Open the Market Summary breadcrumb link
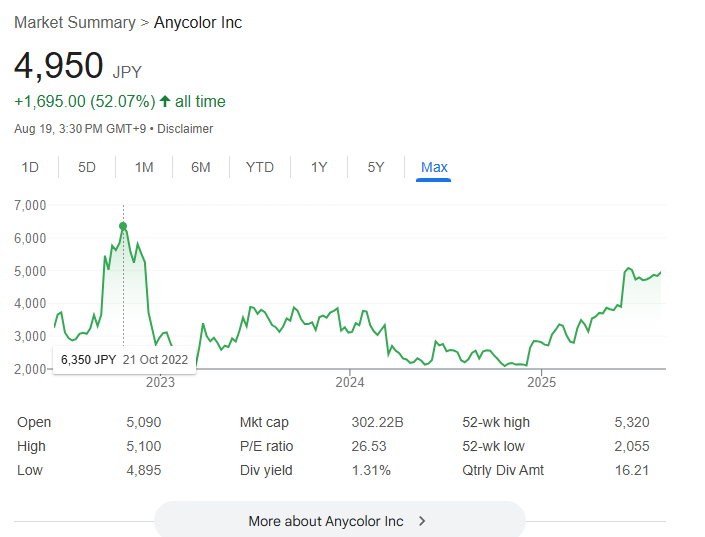This screenshot has height=537, width=705. tap(74, 22)
